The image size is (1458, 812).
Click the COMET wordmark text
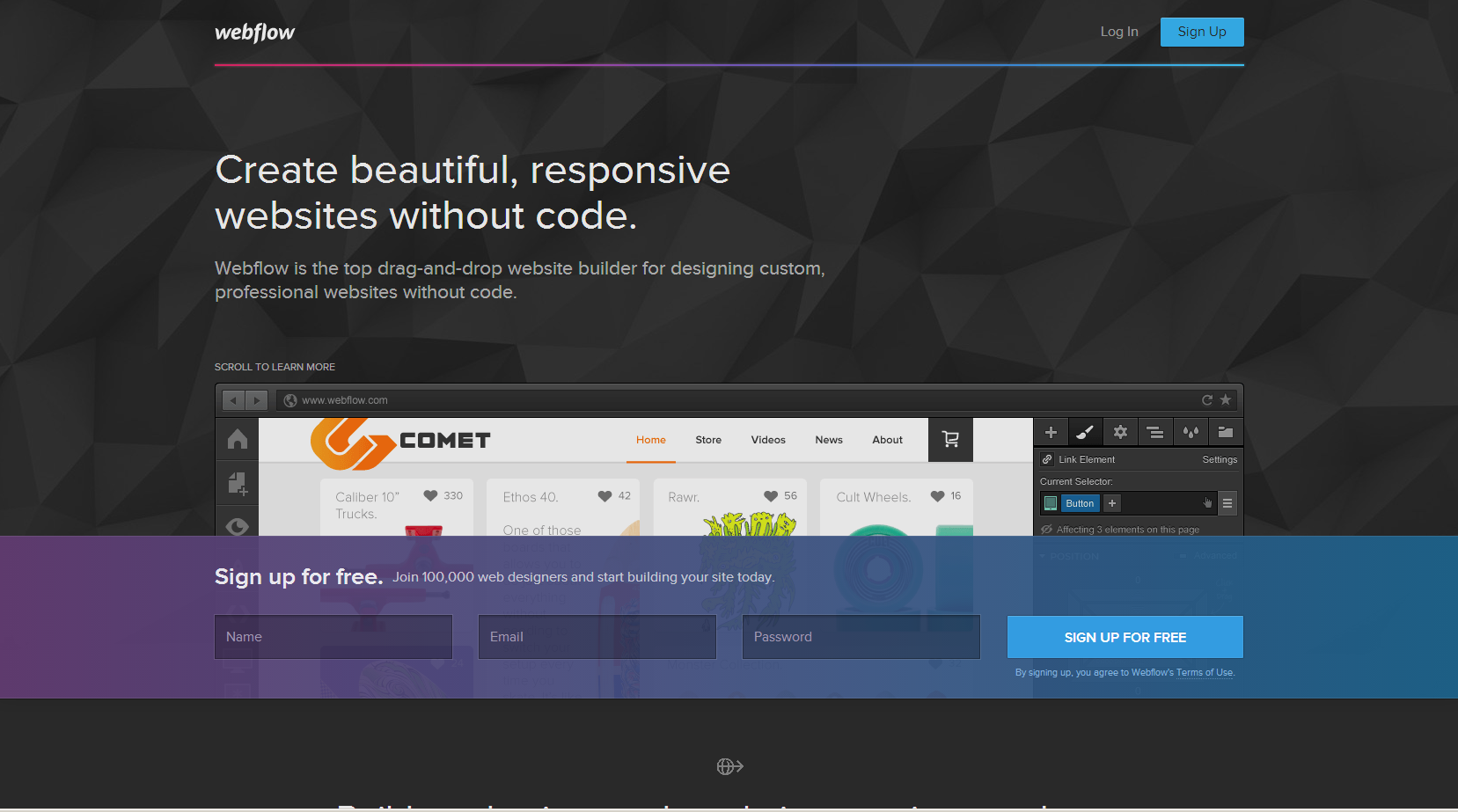[445, 440]
